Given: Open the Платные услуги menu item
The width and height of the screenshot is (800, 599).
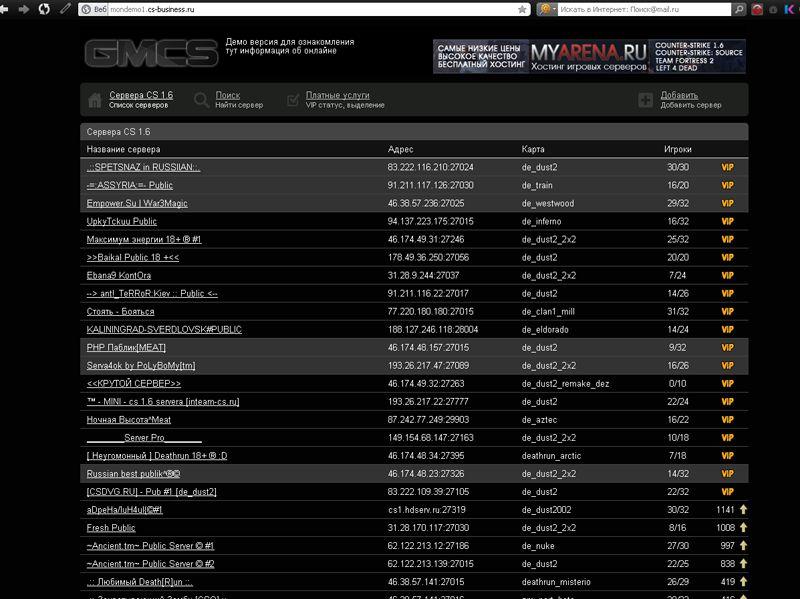Looking at the screenshot, I should point(334,95).
